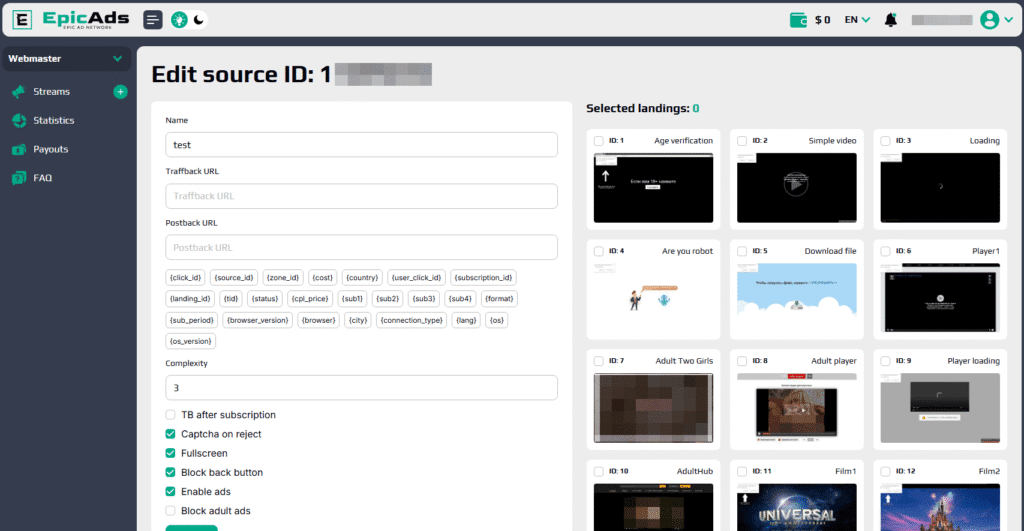This screenshot has width=1024, height=531.
Task: Go to Payouts in the sidebar
Action: 50,150
